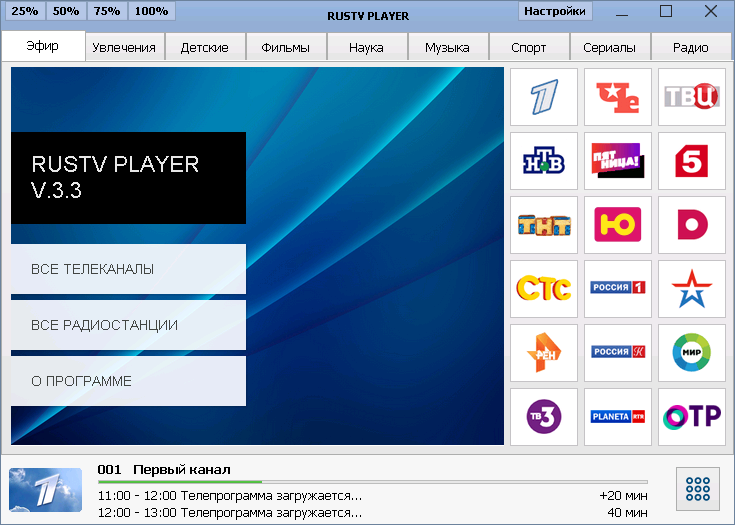The height and width of the screenshot is (525, 735).
Task: Switch to the Радио tab
Action: [691, 47]
